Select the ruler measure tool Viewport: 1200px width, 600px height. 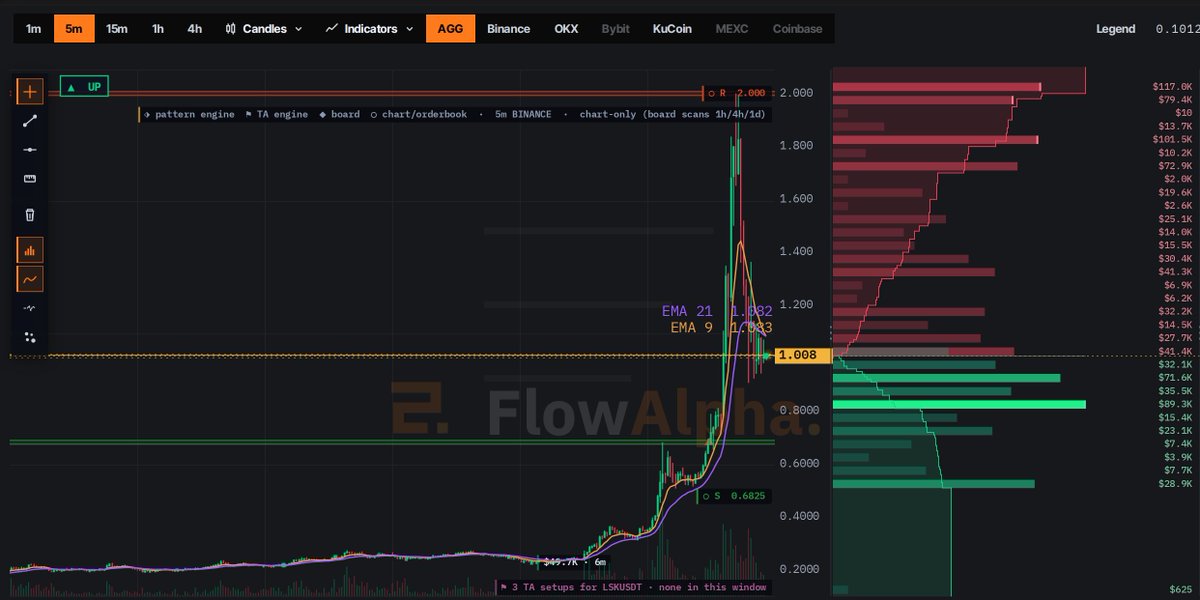[30, 179]
